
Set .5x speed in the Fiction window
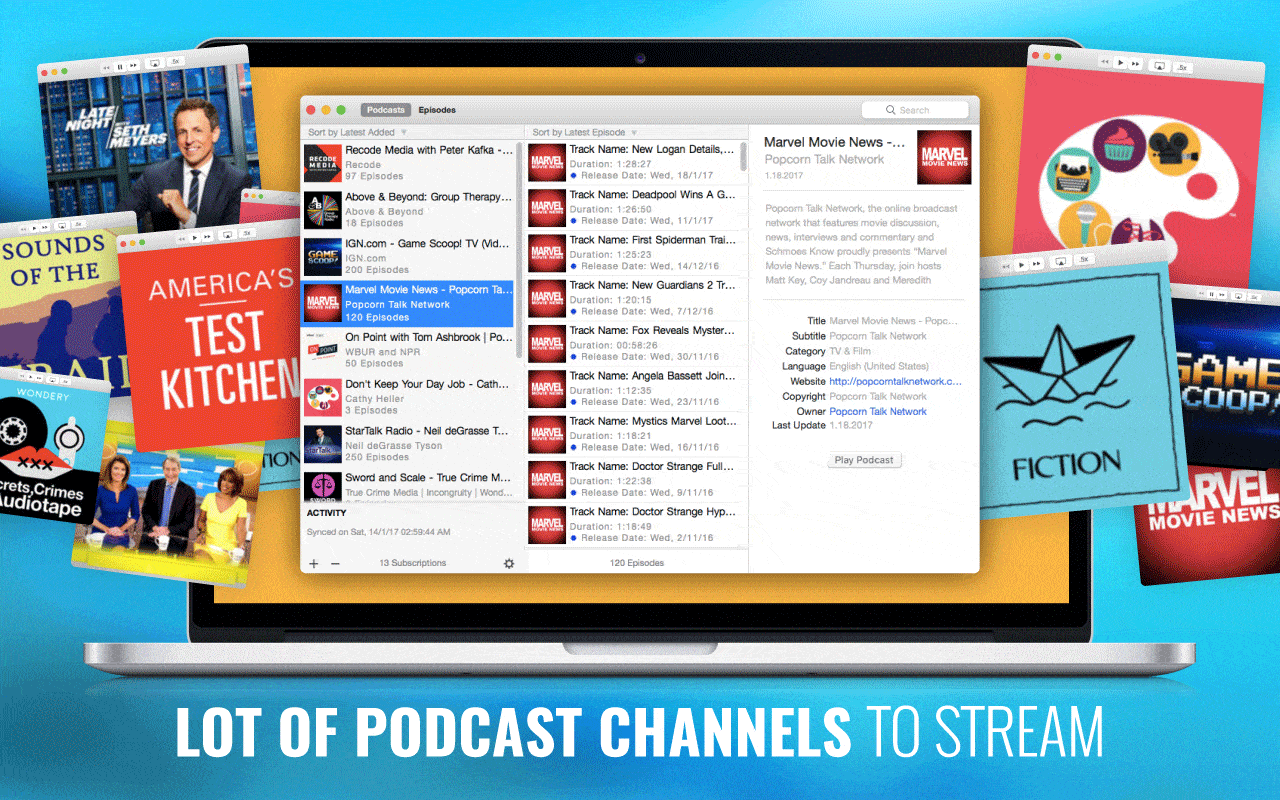(x=1084, y=259)
